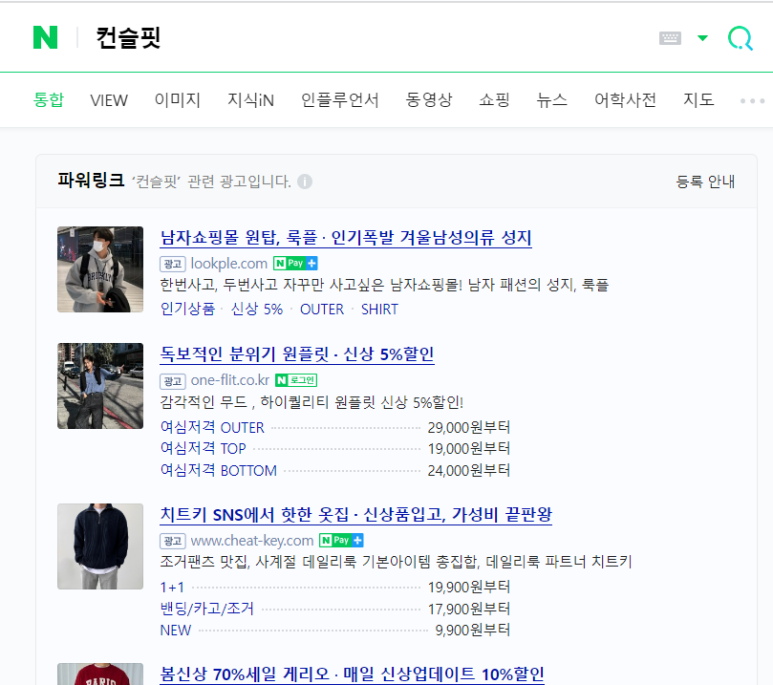Switch to the 인플루언서 tab
Image resolution: width=773 pixels, height=685 pixels.
(x=340, y=100)
